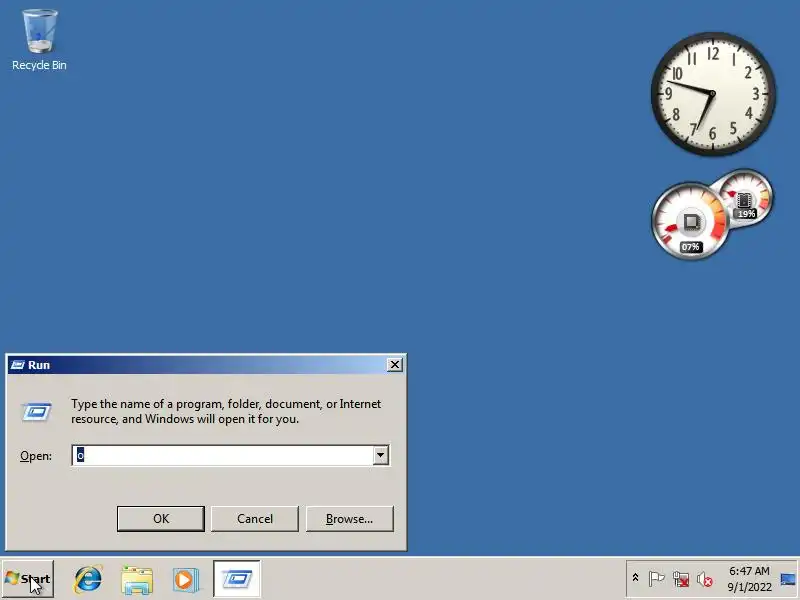
Task: Open Action Center flag tray icon
Action: pos(656,579)
